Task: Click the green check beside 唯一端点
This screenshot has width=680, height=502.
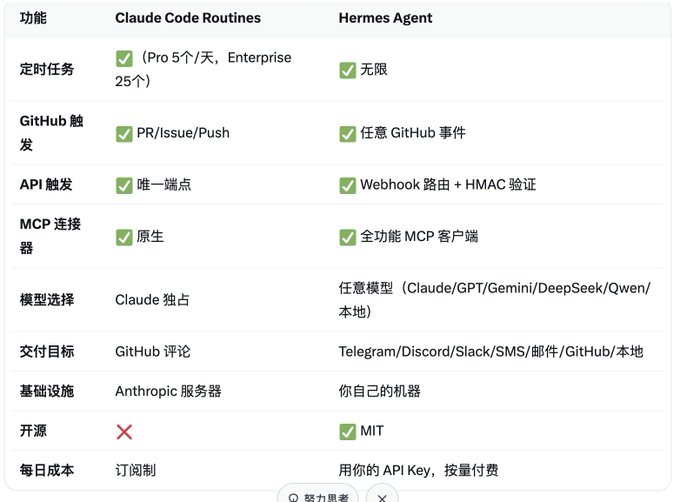Action: coord(124,186)
